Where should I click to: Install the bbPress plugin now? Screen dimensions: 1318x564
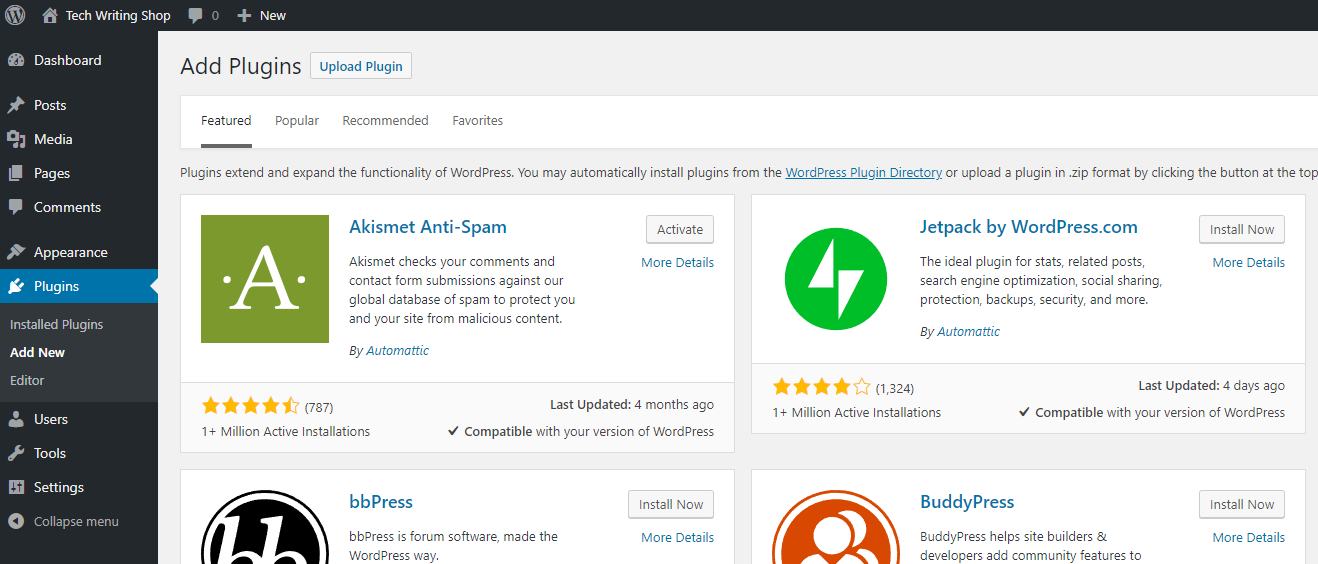tap(671, 504)
